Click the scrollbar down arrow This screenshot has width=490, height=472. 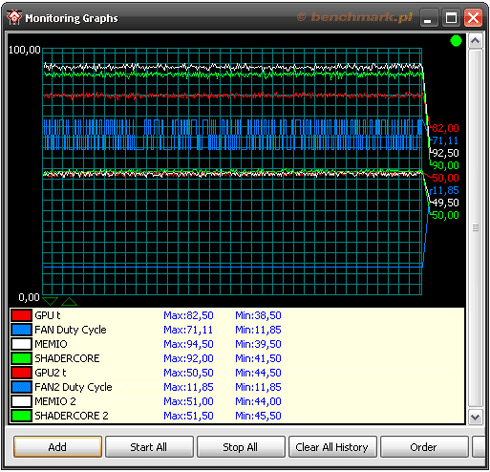(x=475, y=417)
